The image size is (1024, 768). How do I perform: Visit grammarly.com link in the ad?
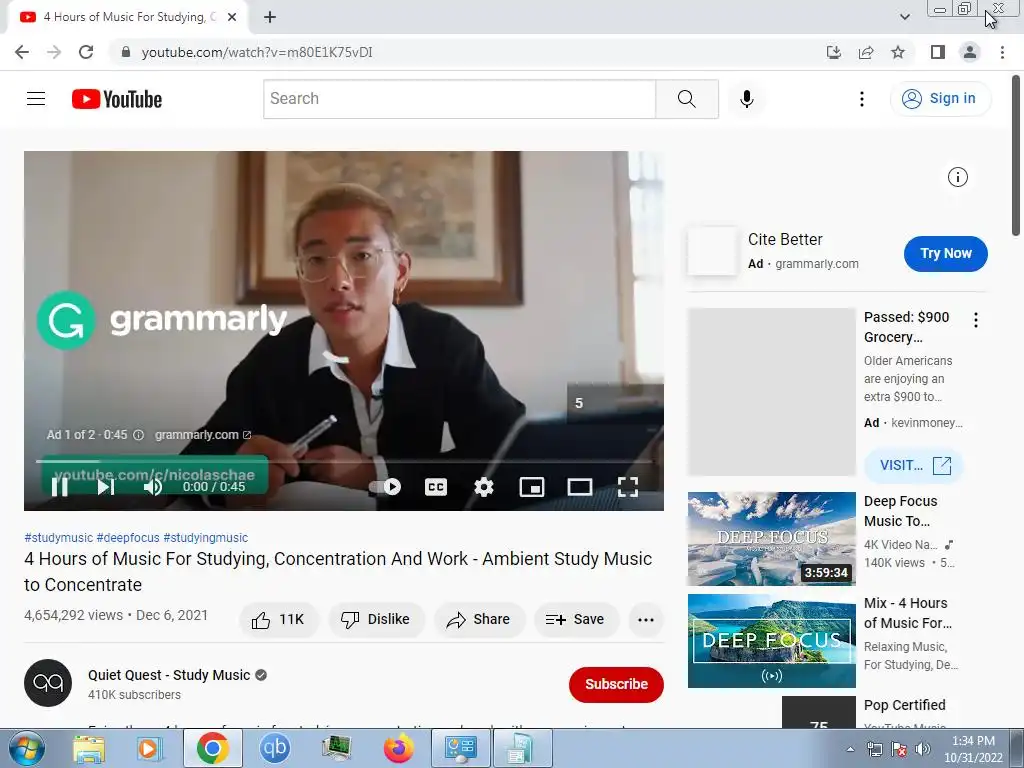(202, 435)
